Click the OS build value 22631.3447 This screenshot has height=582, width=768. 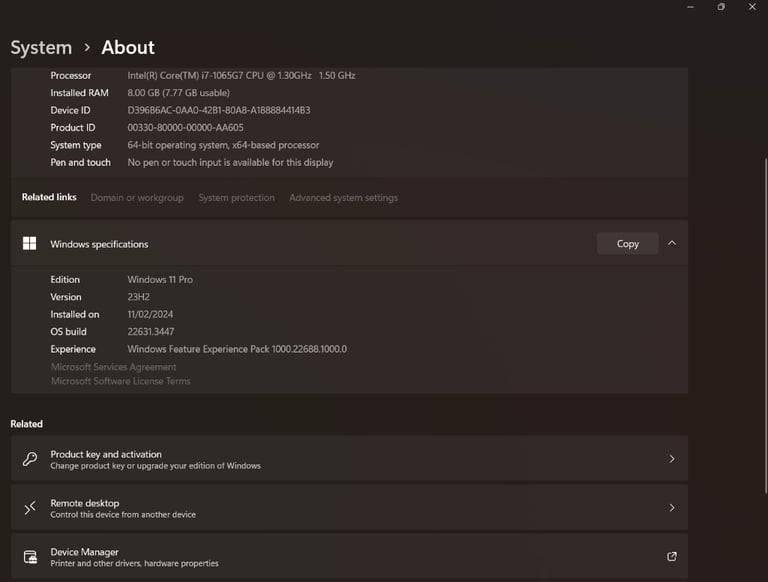[151, 332]
